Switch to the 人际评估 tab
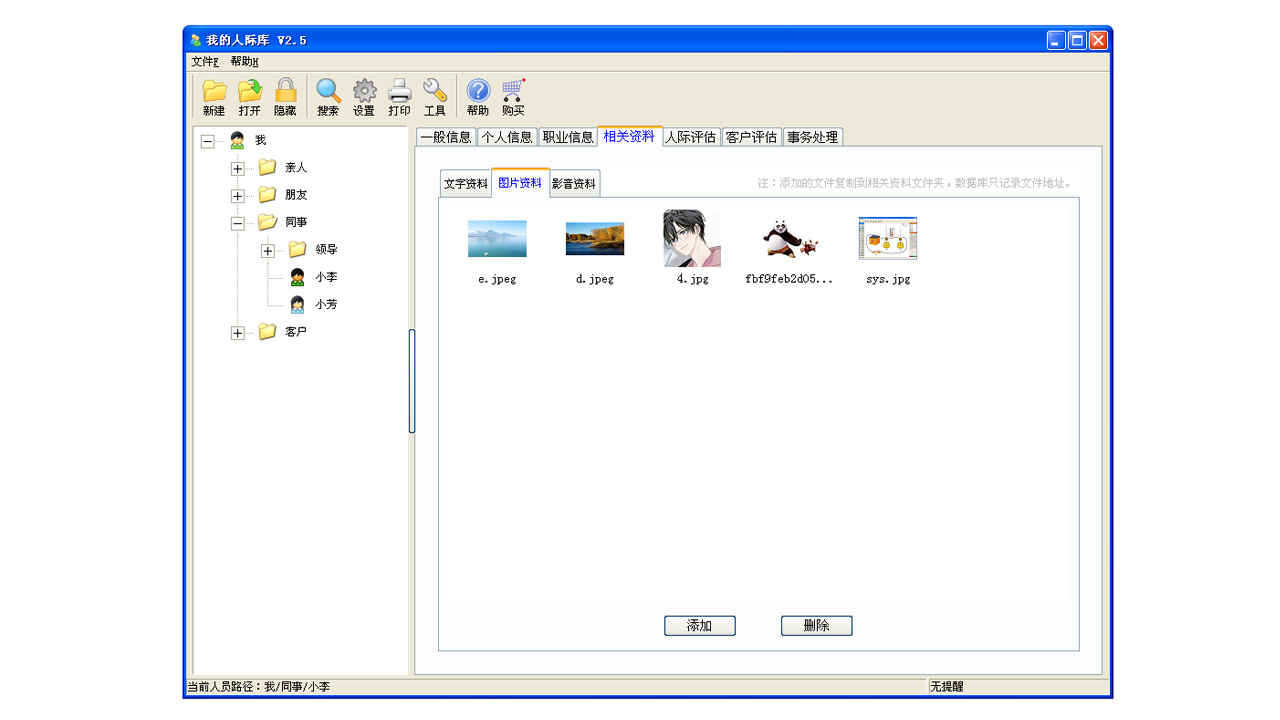Image resolution: width=1280 pixels, height=720 pixels. pos(691,137)
